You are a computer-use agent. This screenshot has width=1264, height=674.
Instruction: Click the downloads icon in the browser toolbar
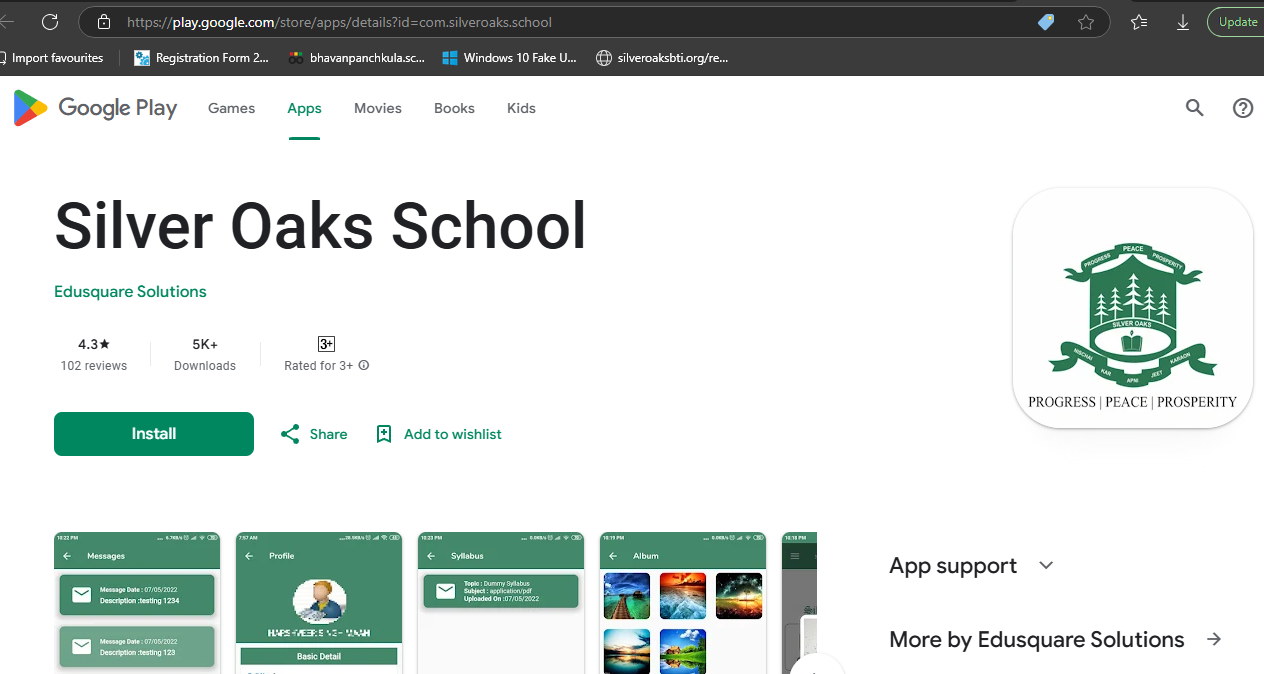1182,21
